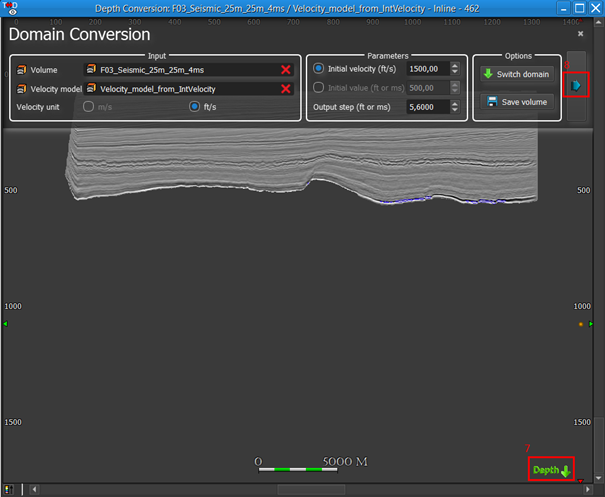Click the green left-edge slice marker
This screenshot has width=605, height=497.
point(5,324)
